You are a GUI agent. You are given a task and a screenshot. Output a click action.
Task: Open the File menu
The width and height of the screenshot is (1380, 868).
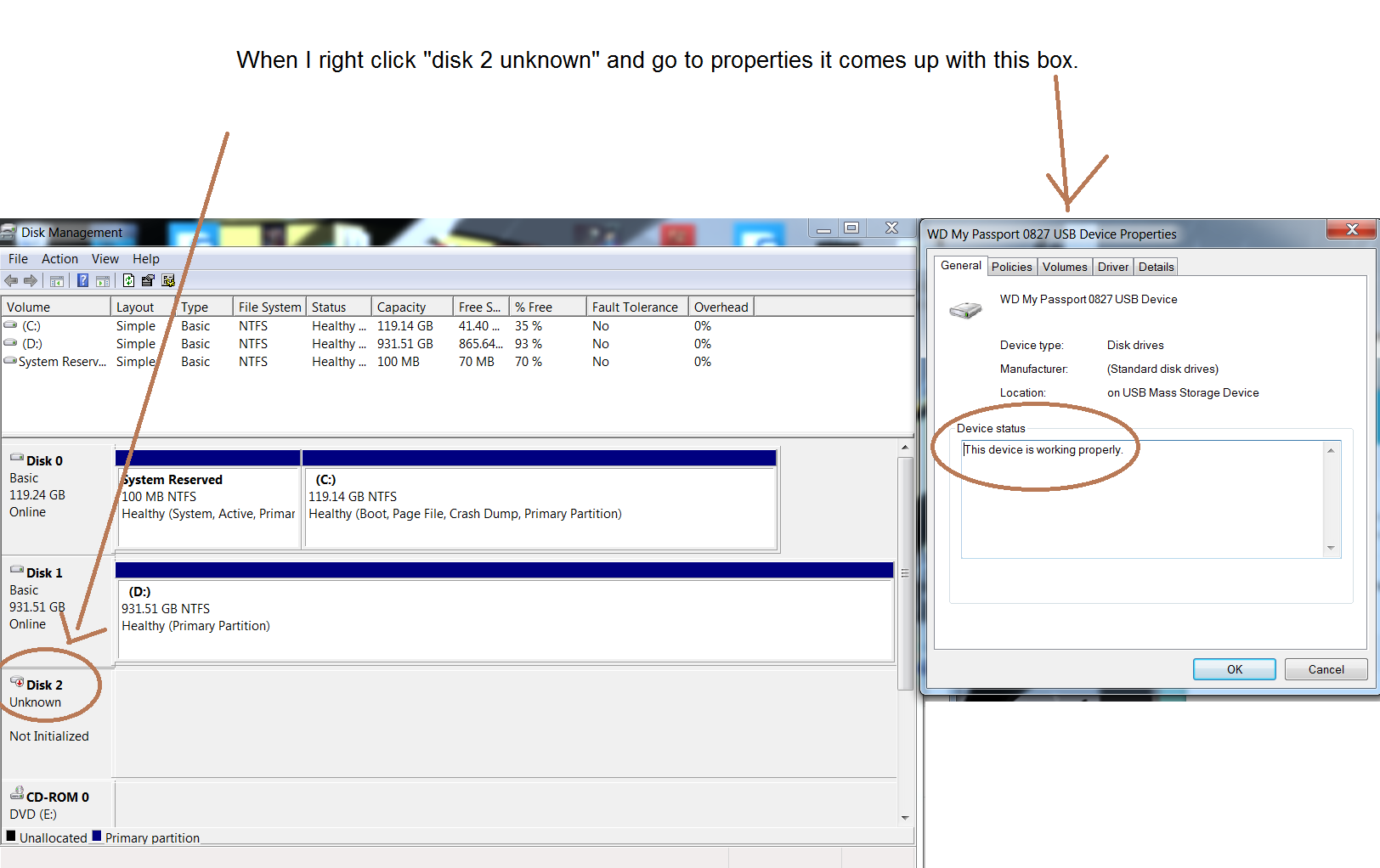pyautogui.click(x=18, y=259)
